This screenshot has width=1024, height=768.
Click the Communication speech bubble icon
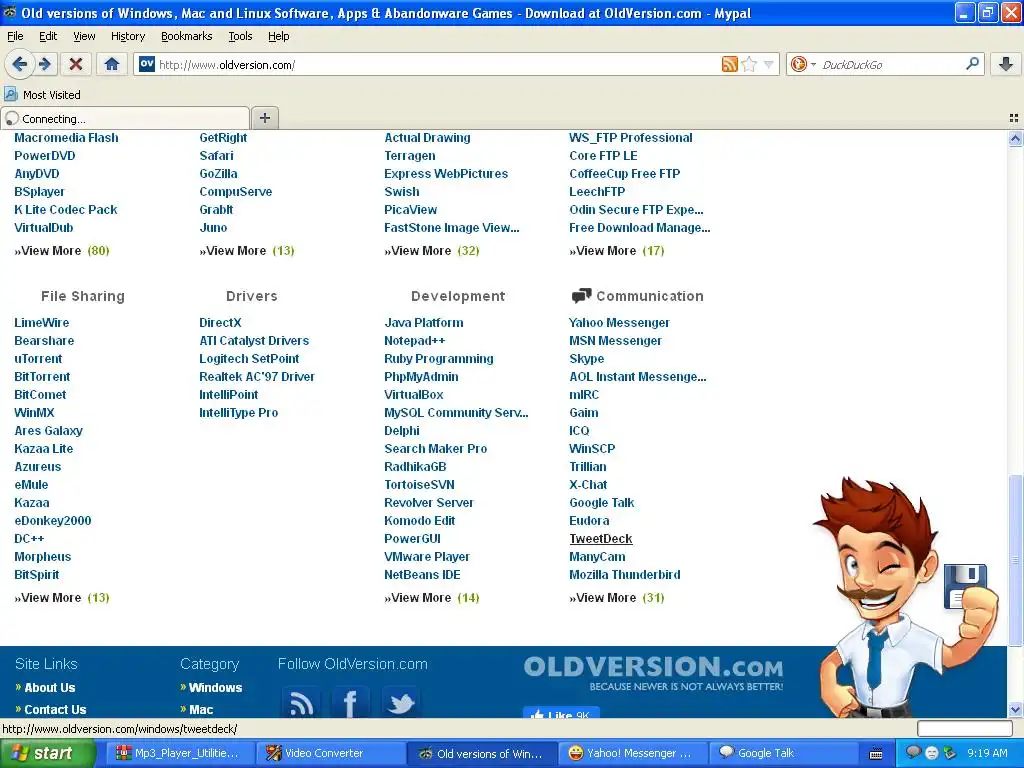click(x=581, y=296)
